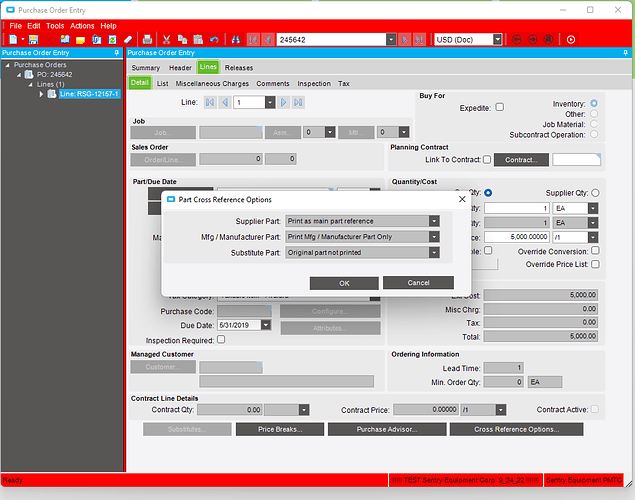Click the Paste clipboard toolbar icon
This screenshot has height=500, width=635.
pos(198,40)
